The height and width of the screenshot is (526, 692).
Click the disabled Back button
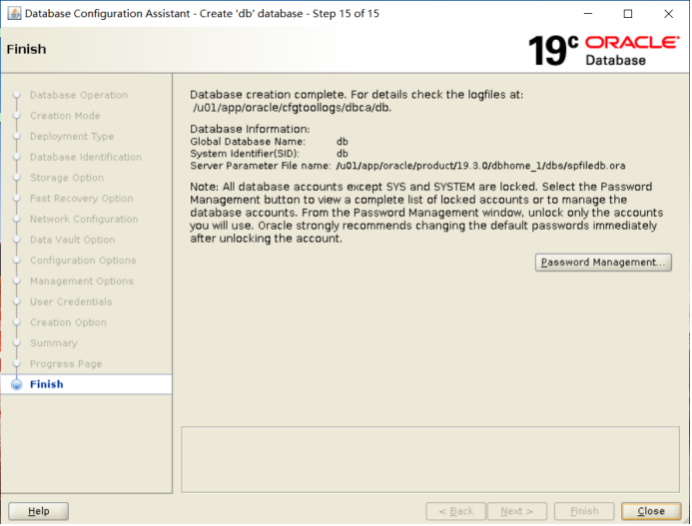point(455,511)
